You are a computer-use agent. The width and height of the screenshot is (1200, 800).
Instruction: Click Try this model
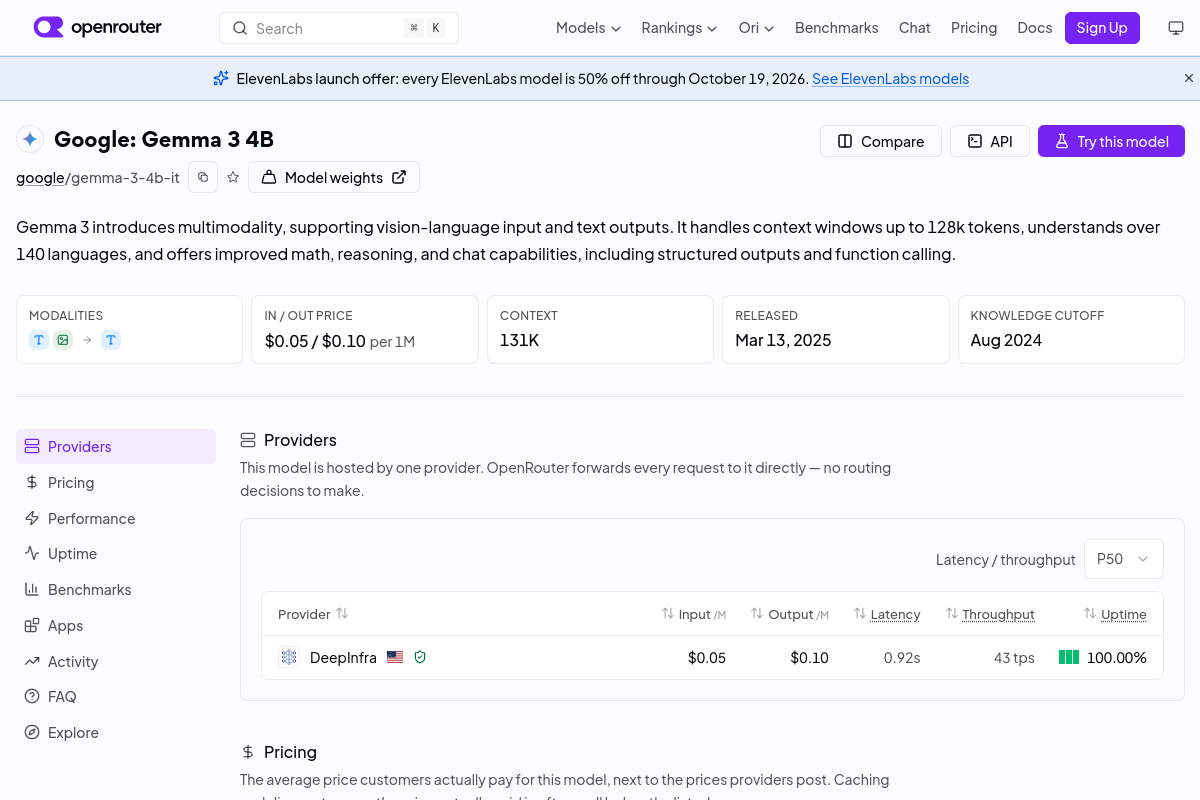click(1111, 141)
